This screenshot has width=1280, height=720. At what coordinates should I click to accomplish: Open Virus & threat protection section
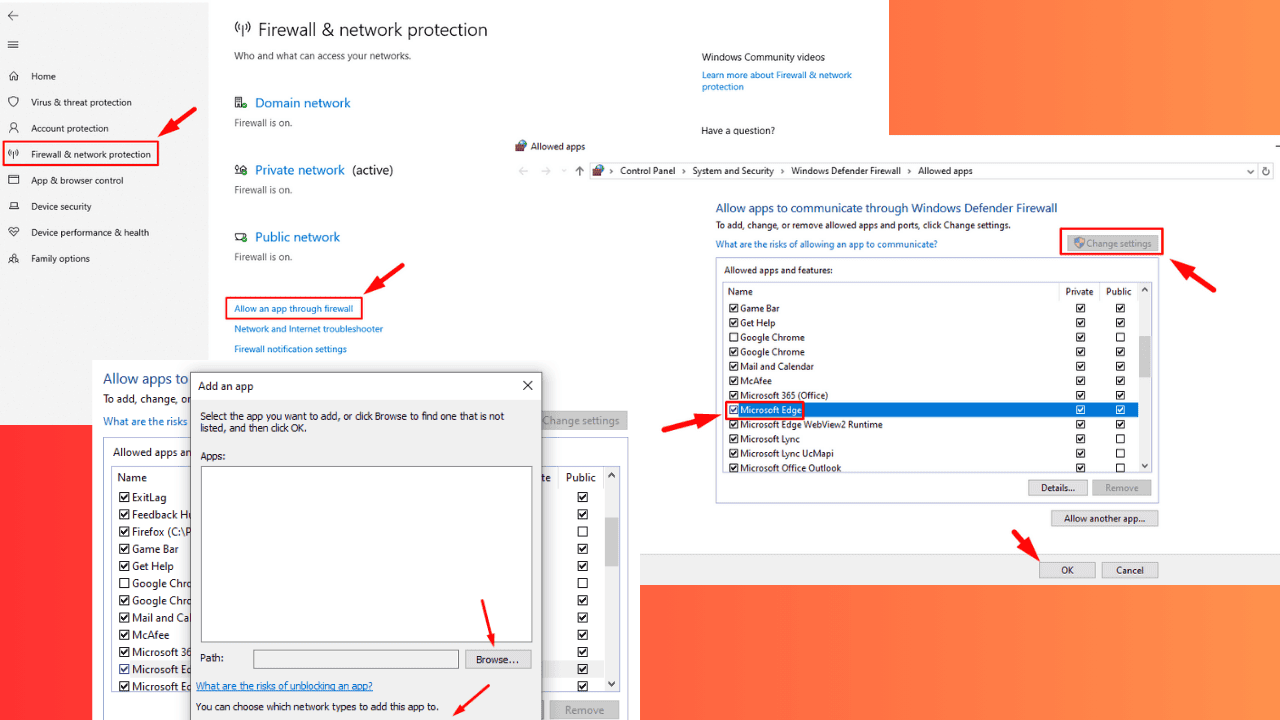point(81,102)
